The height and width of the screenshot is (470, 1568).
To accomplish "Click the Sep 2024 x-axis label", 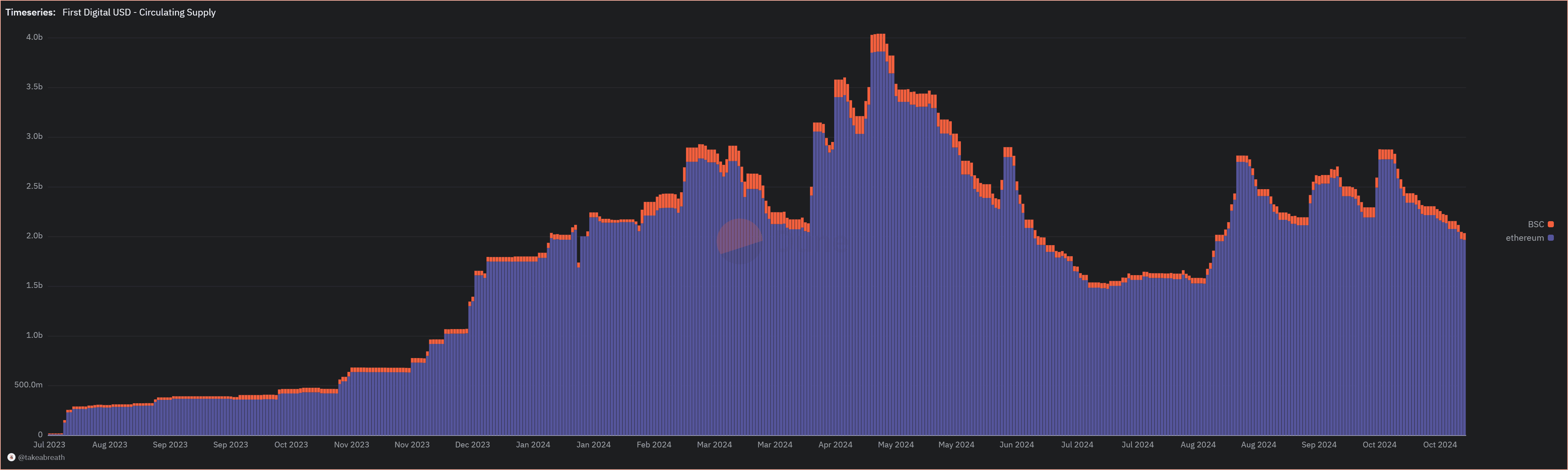I will click(1319, 444).
